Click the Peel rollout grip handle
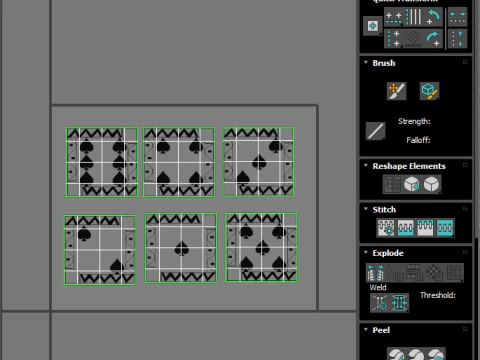This screenshot has height=360, width=480. [465, 330]
